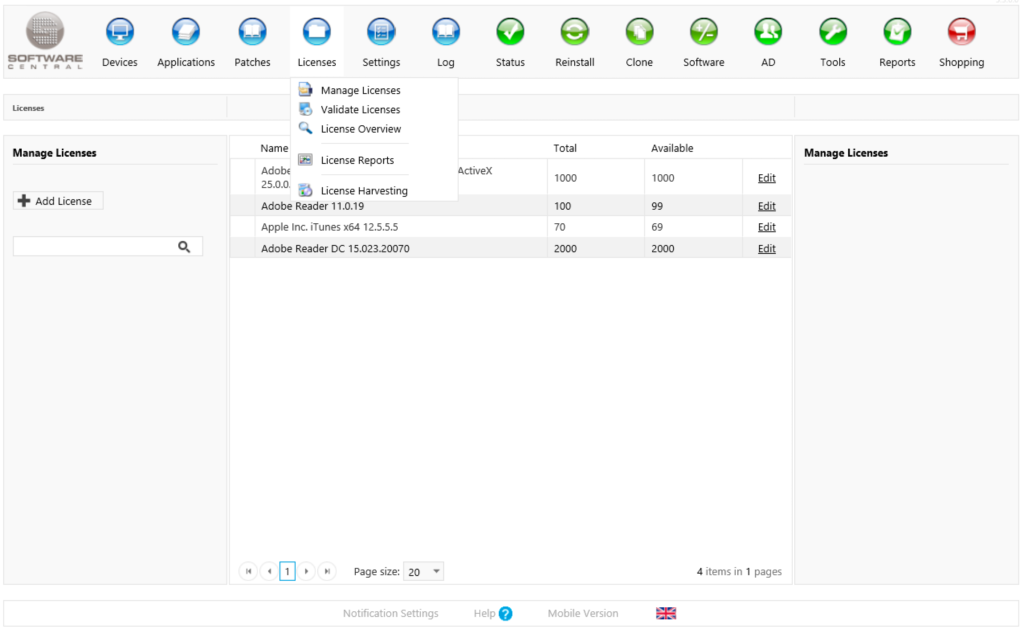Go to first page button
This screenshot has width=1024, height=629.
point(248,572)
